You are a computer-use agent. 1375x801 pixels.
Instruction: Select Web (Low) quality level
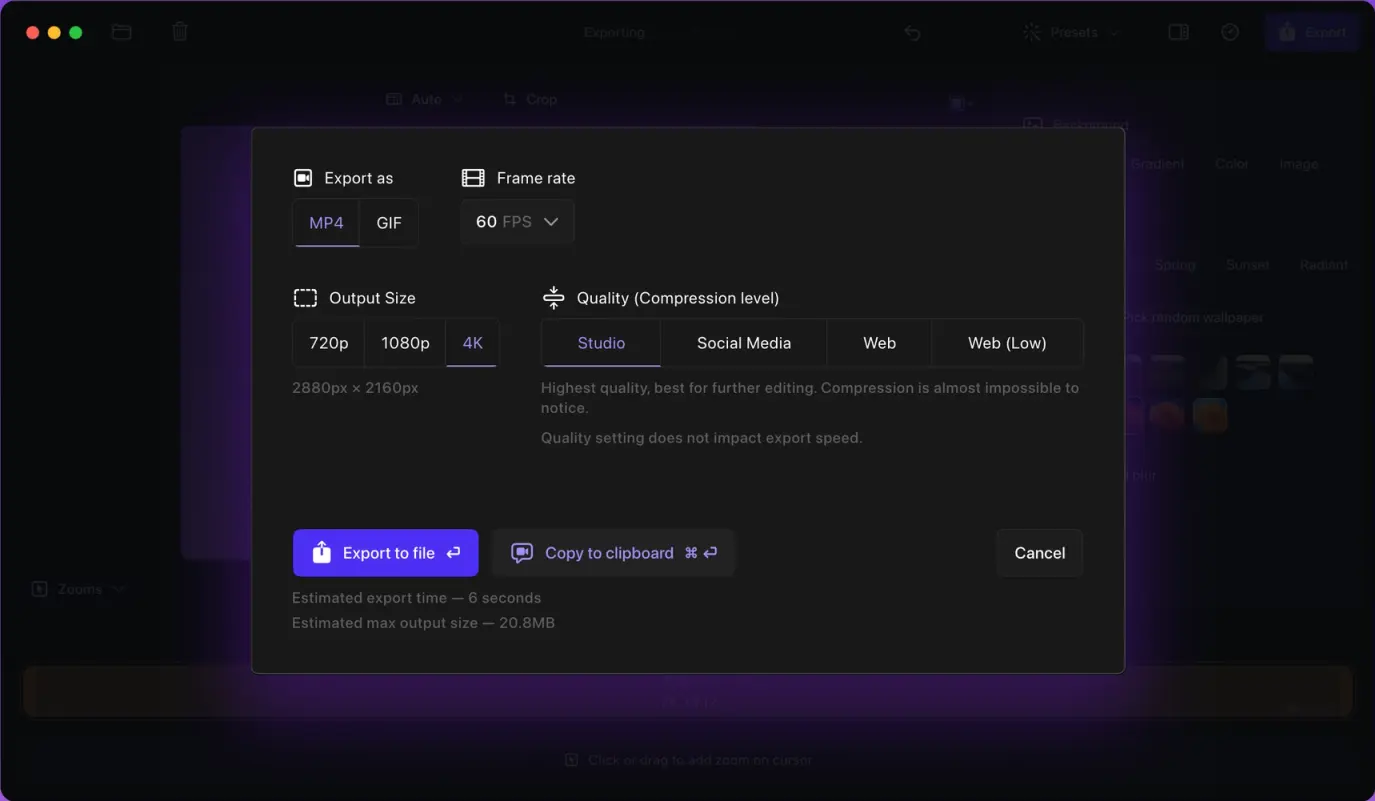[1007, 343]
